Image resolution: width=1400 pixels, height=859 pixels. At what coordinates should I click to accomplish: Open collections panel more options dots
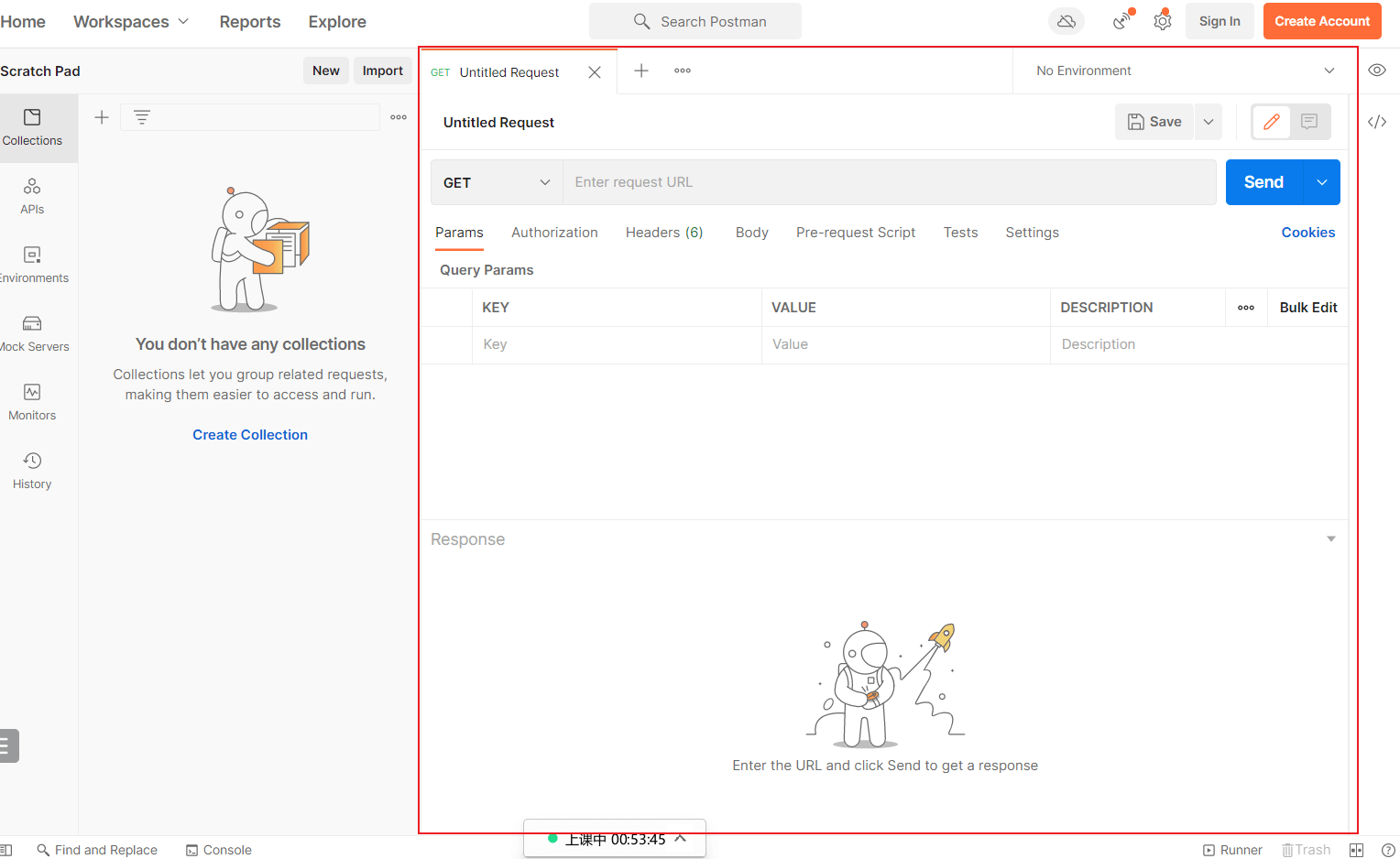(399, 117)
